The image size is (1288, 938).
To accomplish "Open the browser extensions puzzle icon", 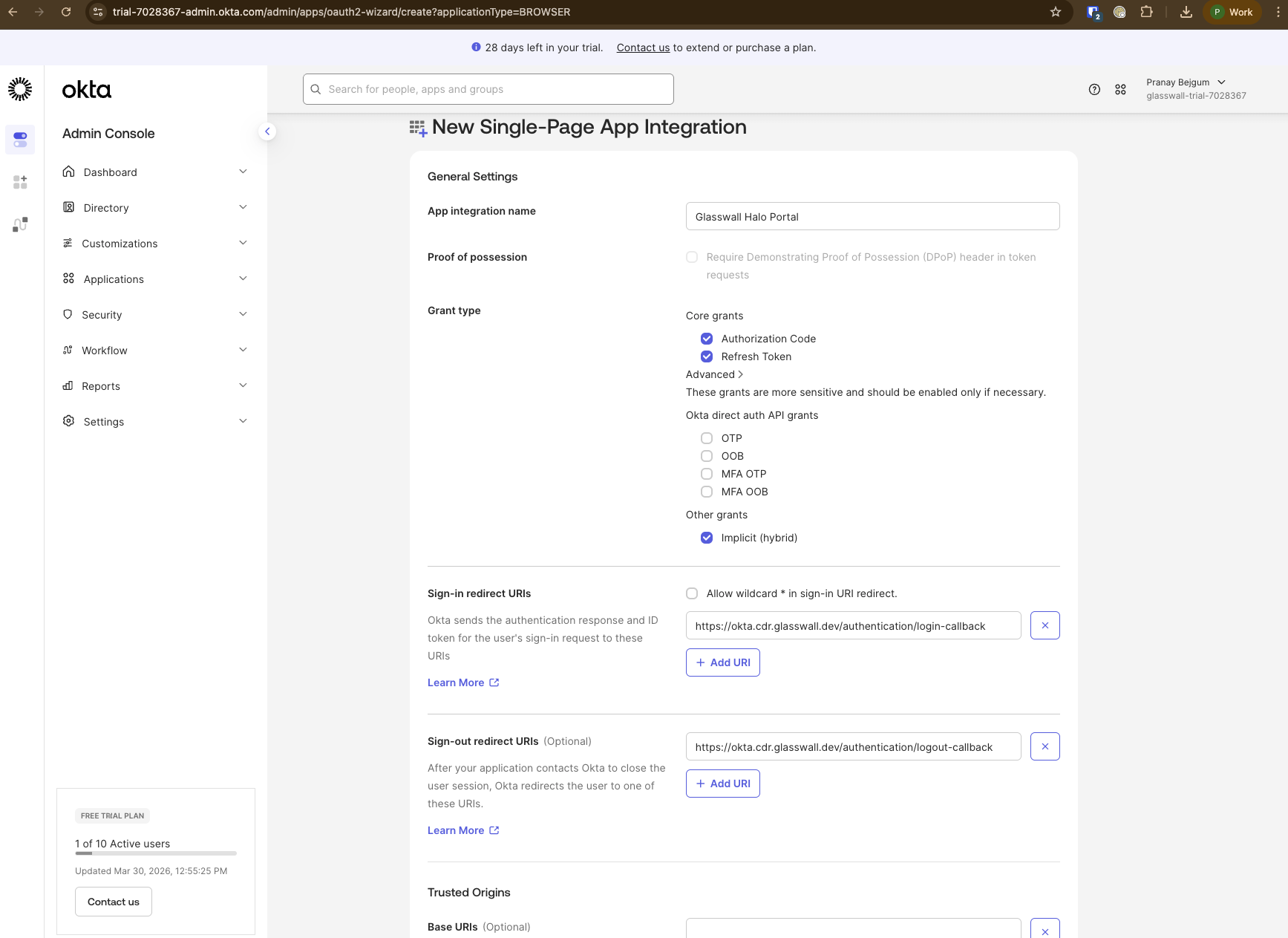I will click(1147, 12).
